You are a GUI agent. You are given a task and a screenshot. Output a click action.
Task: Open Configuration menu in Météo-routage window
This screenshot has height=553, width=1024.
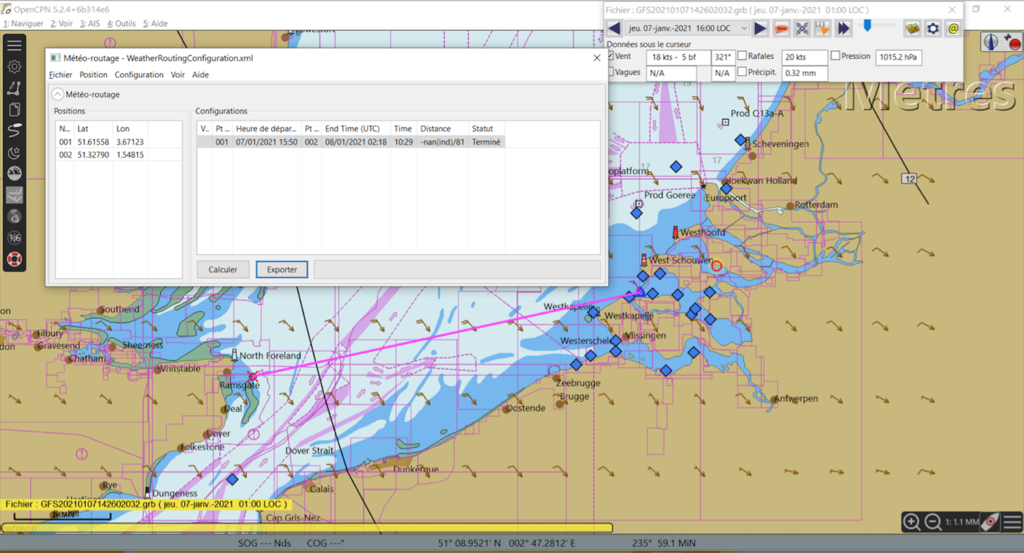click(x=139, y=74)
